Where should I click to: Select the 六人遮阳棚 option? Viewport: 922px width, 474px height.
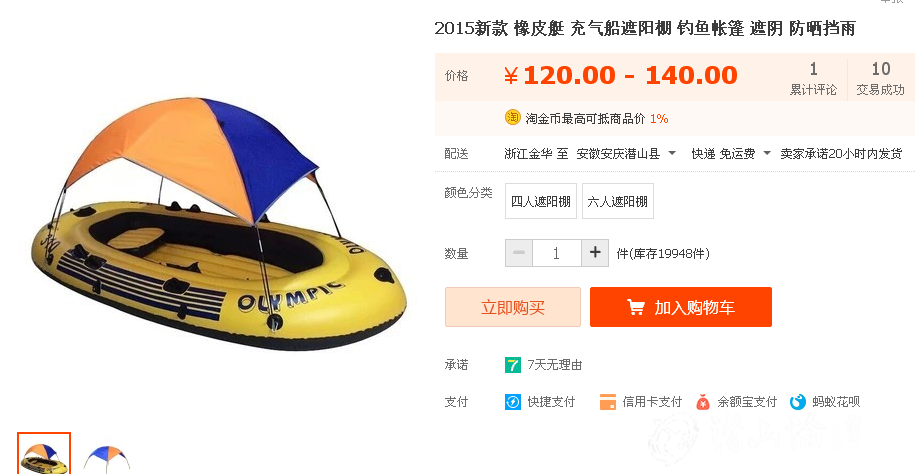(617, 201)
